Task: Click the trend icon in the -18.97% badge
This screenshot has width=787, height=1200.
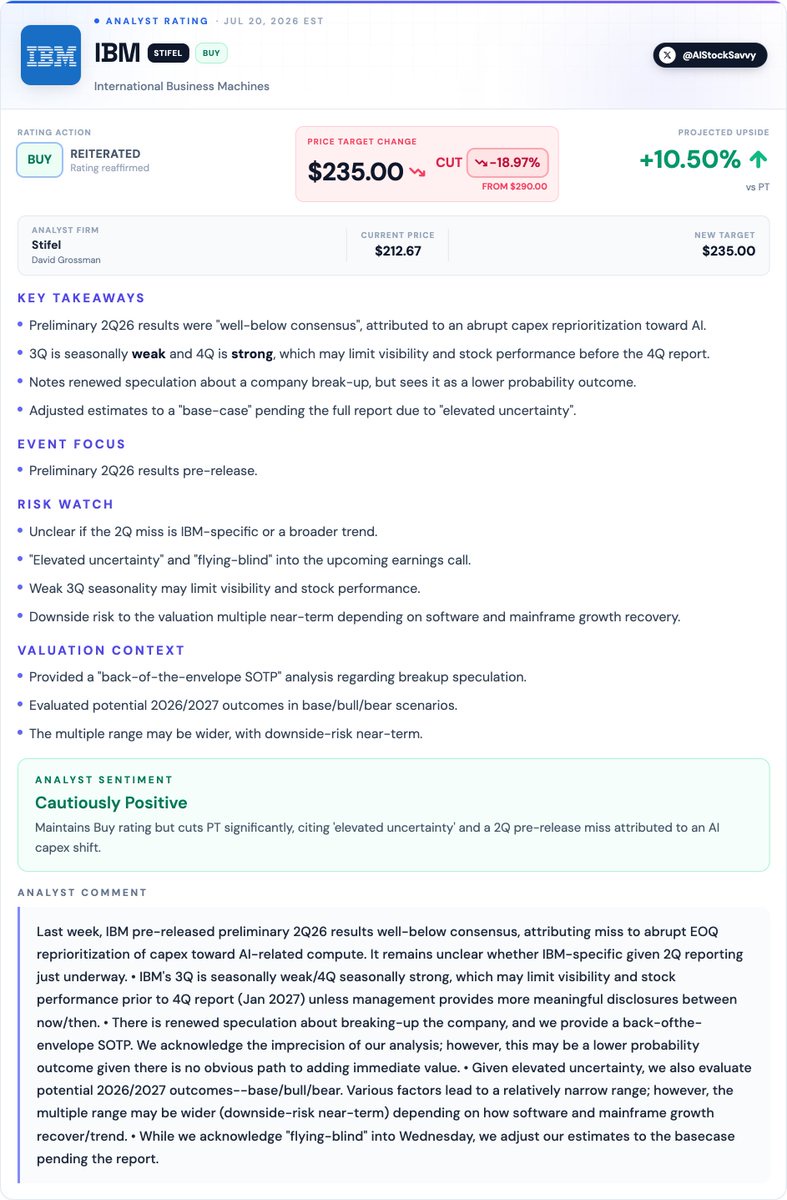Action: pyautogui.click(x=481, y=163)
